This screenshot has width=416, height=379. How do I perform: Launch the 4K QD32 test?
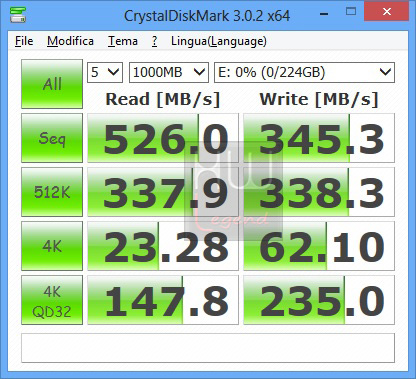pyautogui.click(x=52, y=300)
